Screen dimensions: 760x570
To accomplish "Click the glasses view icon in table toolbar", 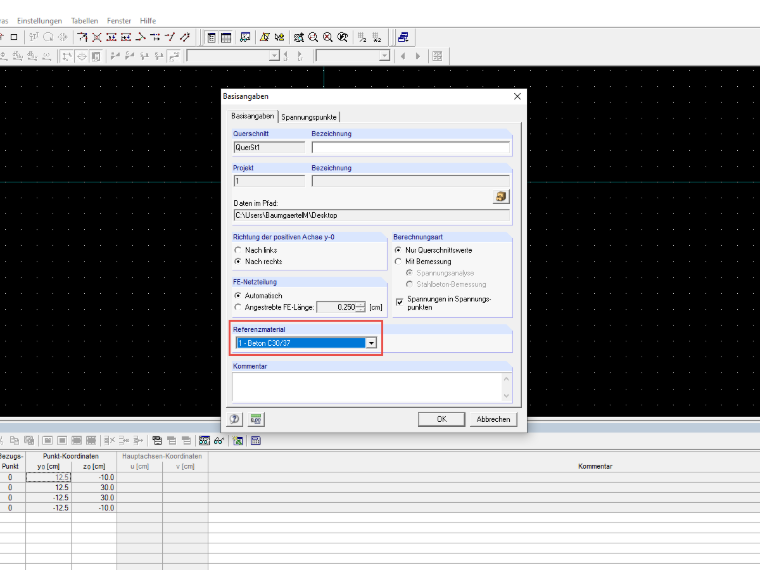I will click(x=219, y=441).
